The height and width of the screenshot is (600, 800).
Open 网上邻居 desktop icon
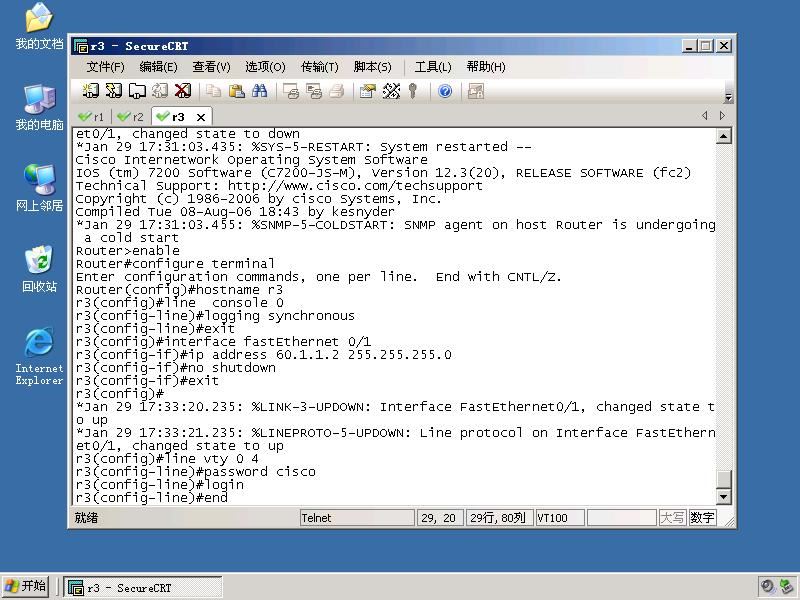(x=39, y=188)
